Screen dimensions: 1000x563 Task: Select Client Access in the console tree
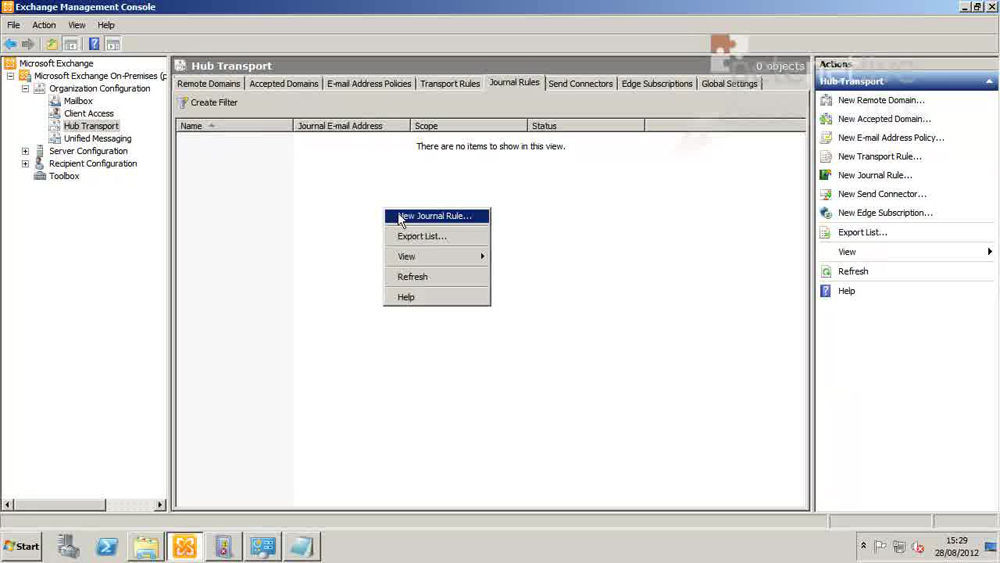coord(89,113)
